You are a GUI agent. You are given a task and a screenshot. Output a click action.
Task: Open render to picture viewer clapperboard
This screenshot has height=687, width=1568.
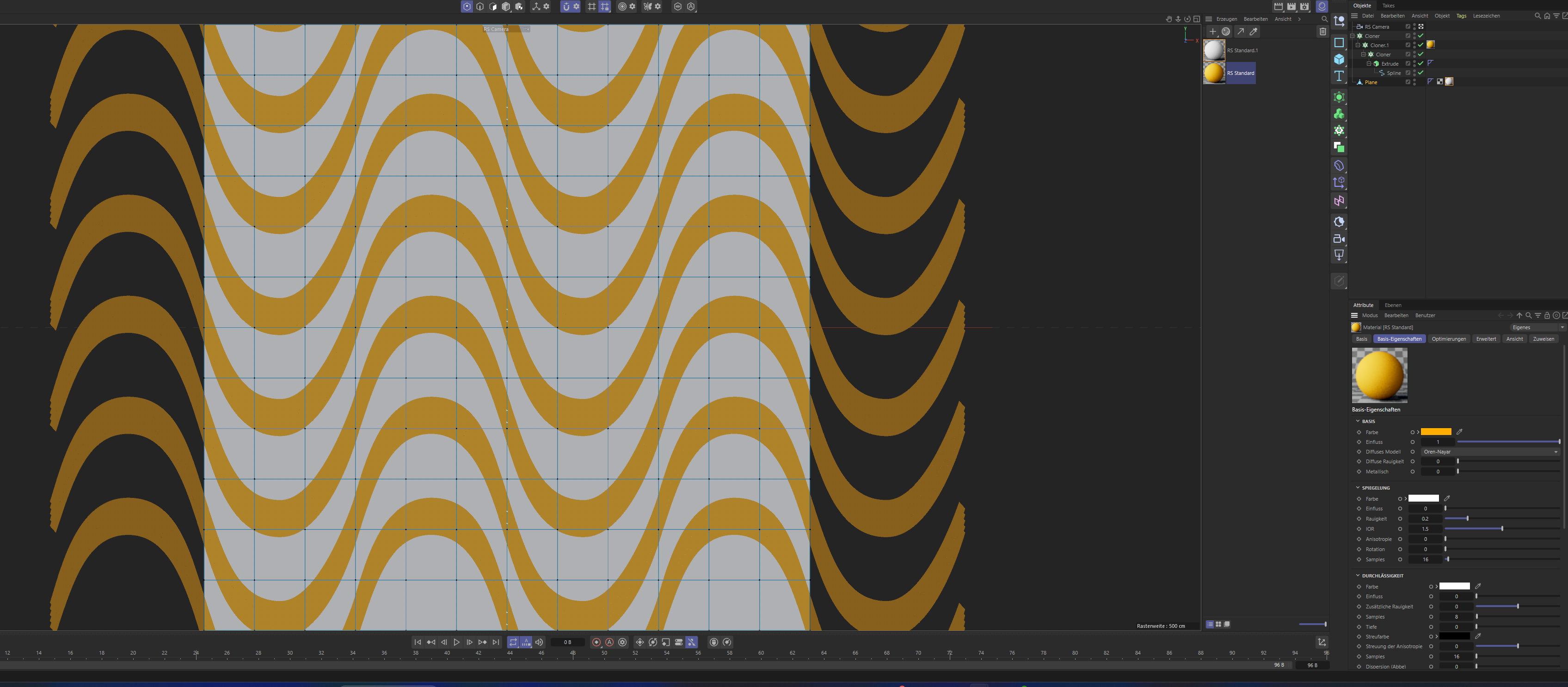1291,6
